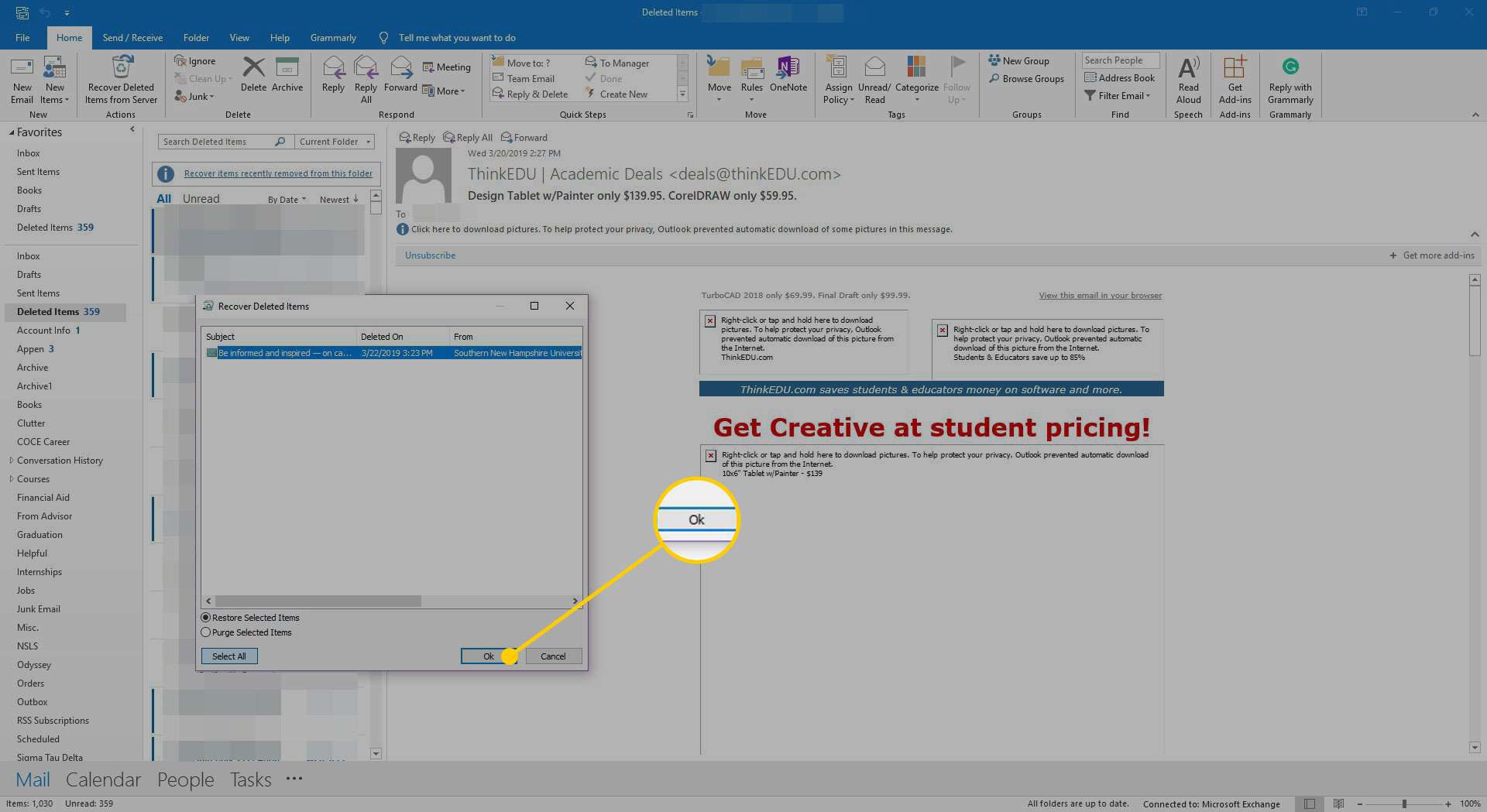Click the Move folder icon
This screenshot has height=812, width=1487.
[x=719, y=67]
